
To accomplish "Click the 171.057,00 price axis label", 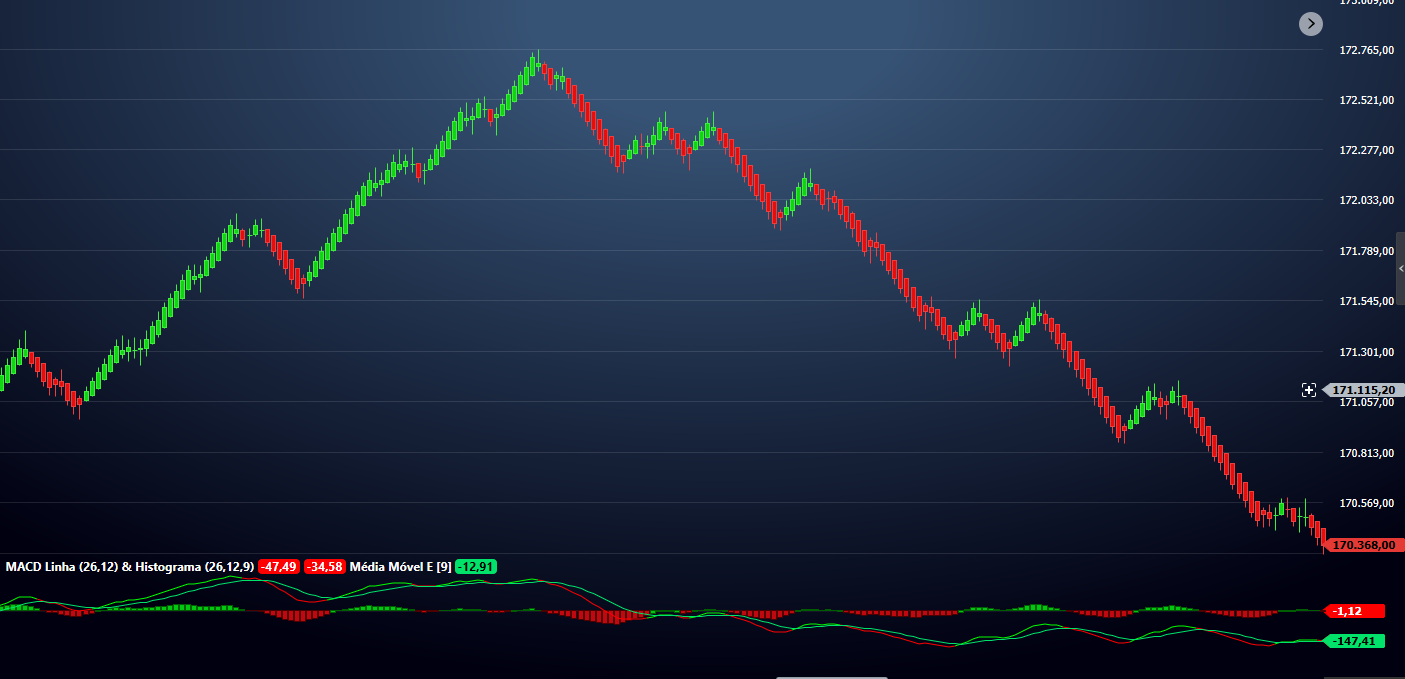I will 1366,402.
